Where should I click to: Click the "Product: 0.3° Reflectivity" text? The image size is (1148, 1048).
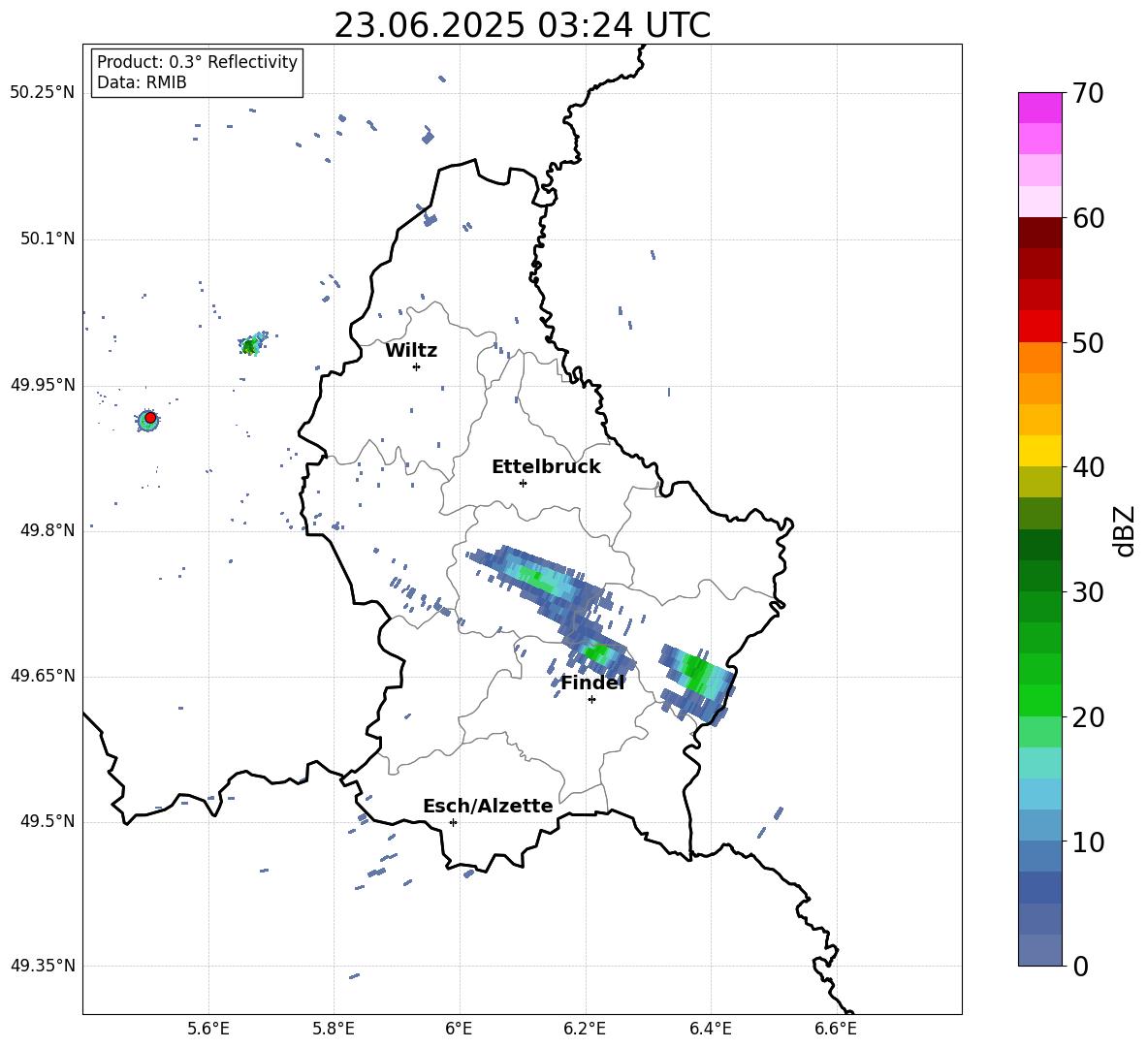click(x=197, y=61)
